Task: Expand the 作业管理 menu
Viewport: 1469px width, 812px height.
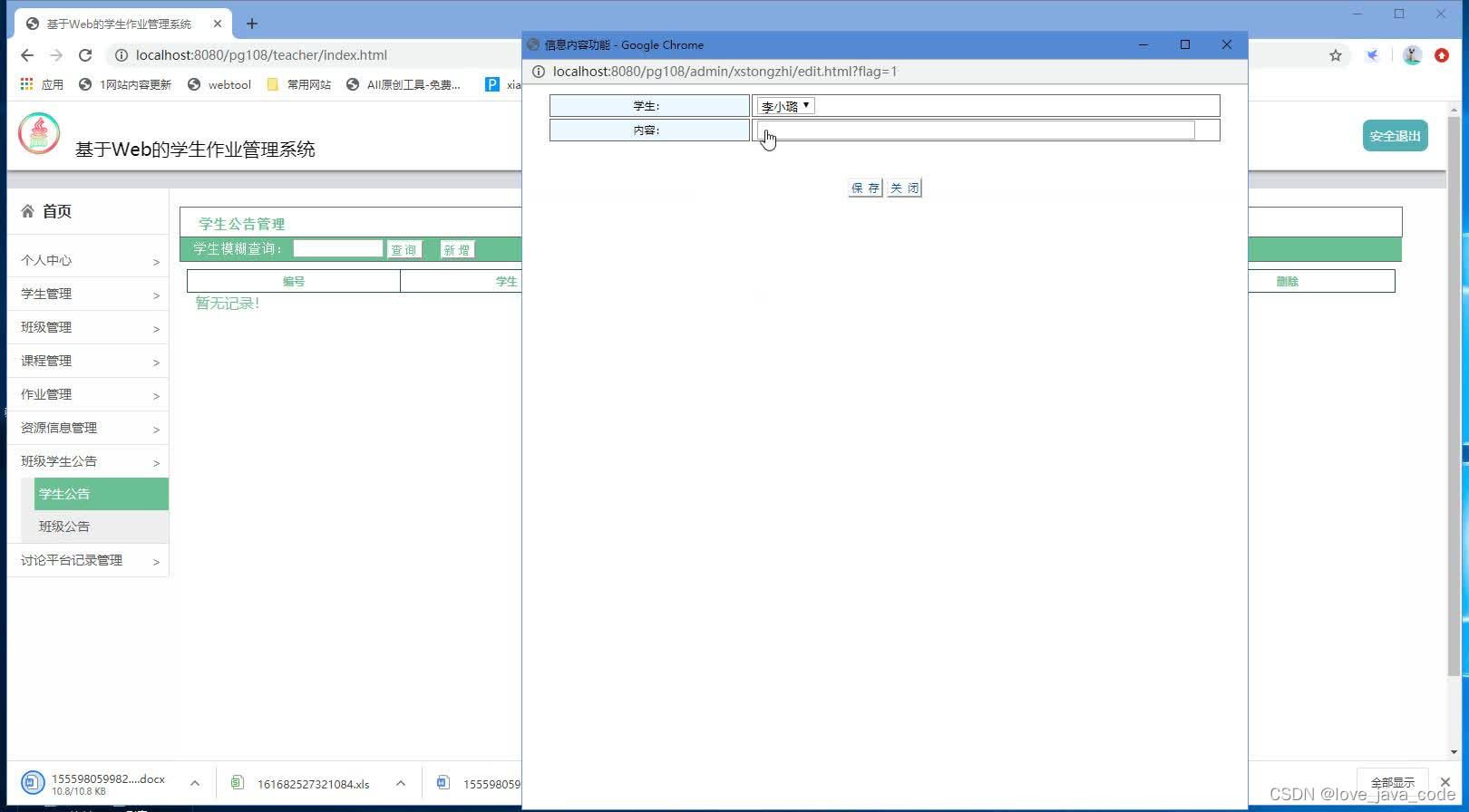Action: [88, 394]
